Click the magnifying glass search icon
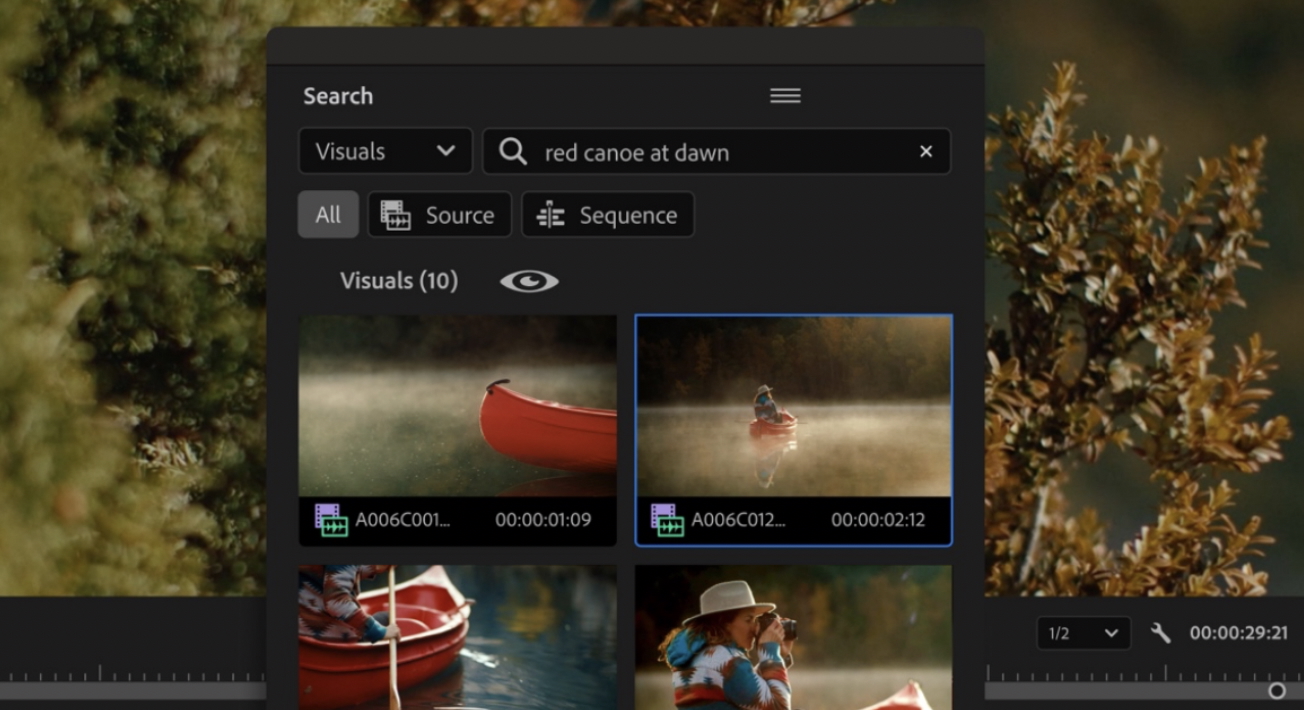Screen dimensions: 1304x710 coord(513,151)
